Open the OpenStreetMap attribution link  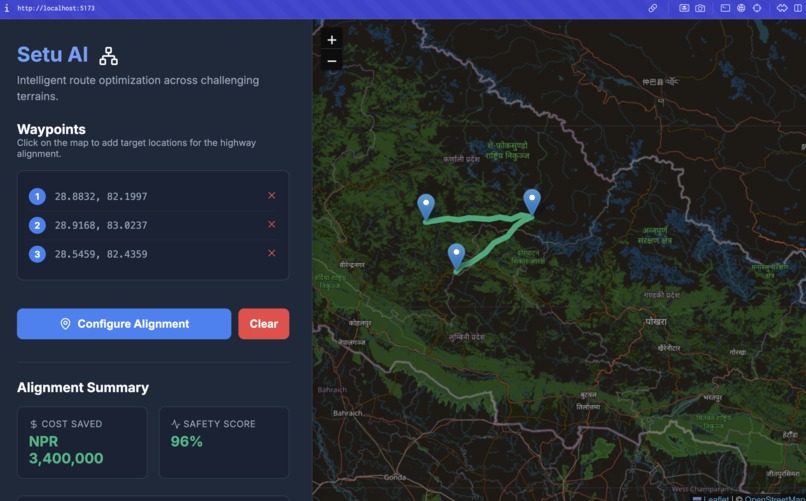(775, 498)
